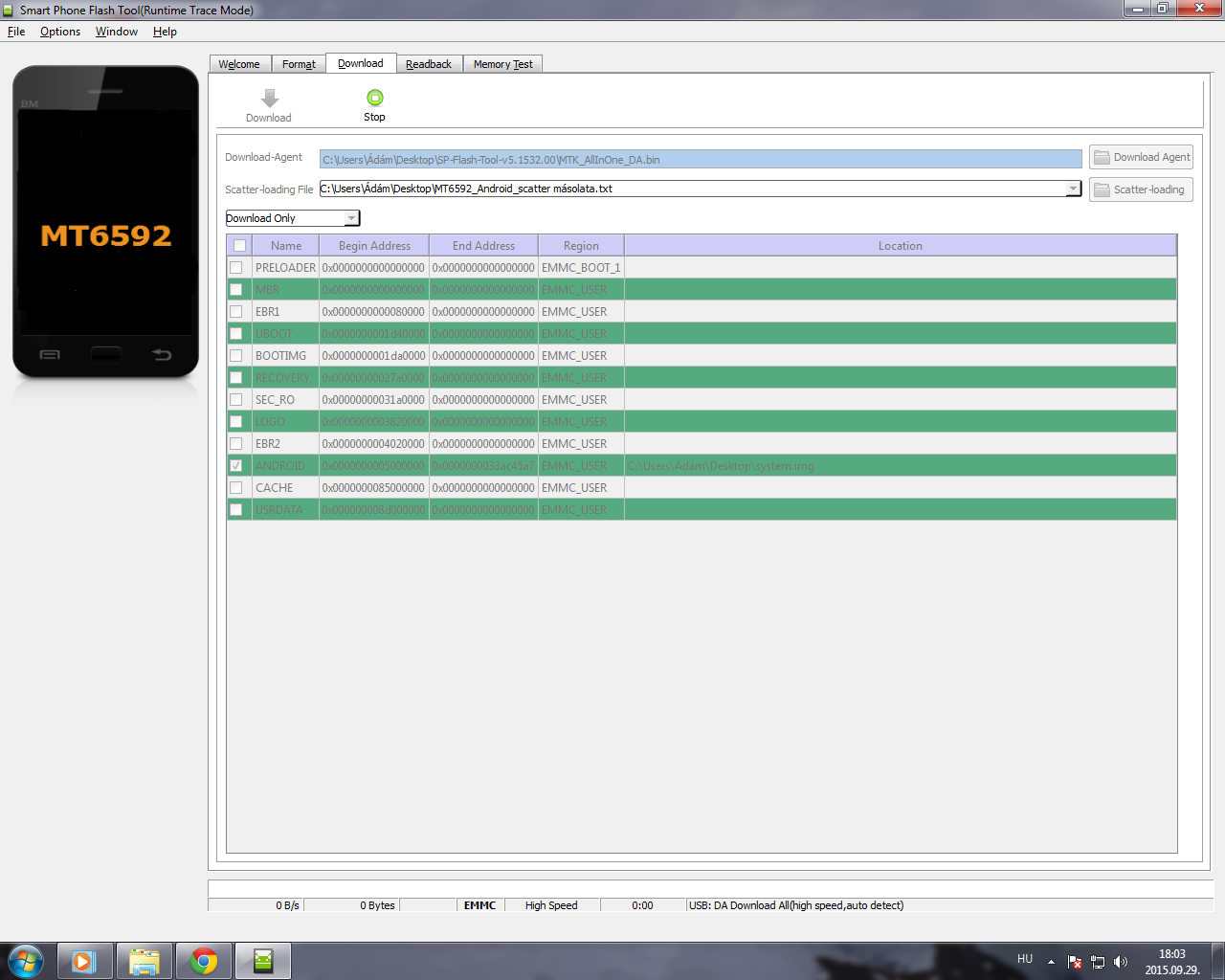This screenshot has height=980, width=1225.
Task: Click the network tray icon
Action: pos(1098,962)
